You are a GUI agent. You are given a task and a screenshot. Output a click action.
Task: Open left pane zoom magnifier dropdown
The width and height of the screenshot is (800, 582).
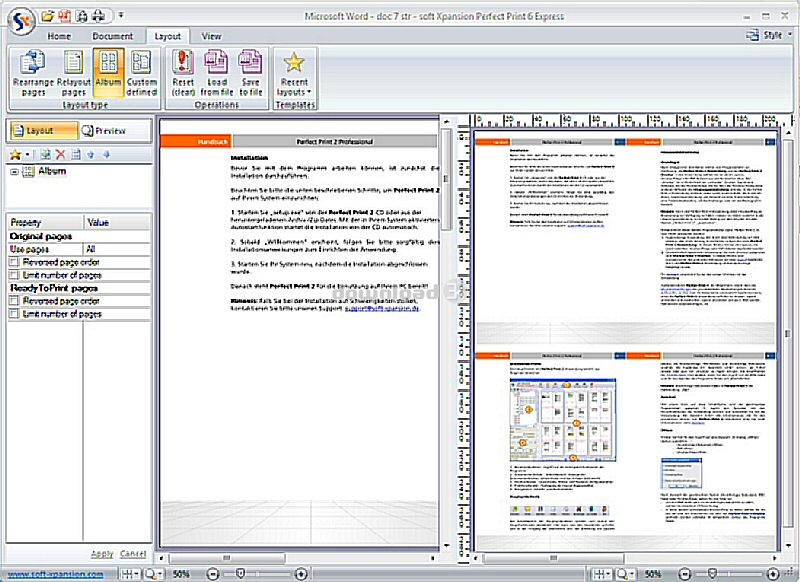154,574
